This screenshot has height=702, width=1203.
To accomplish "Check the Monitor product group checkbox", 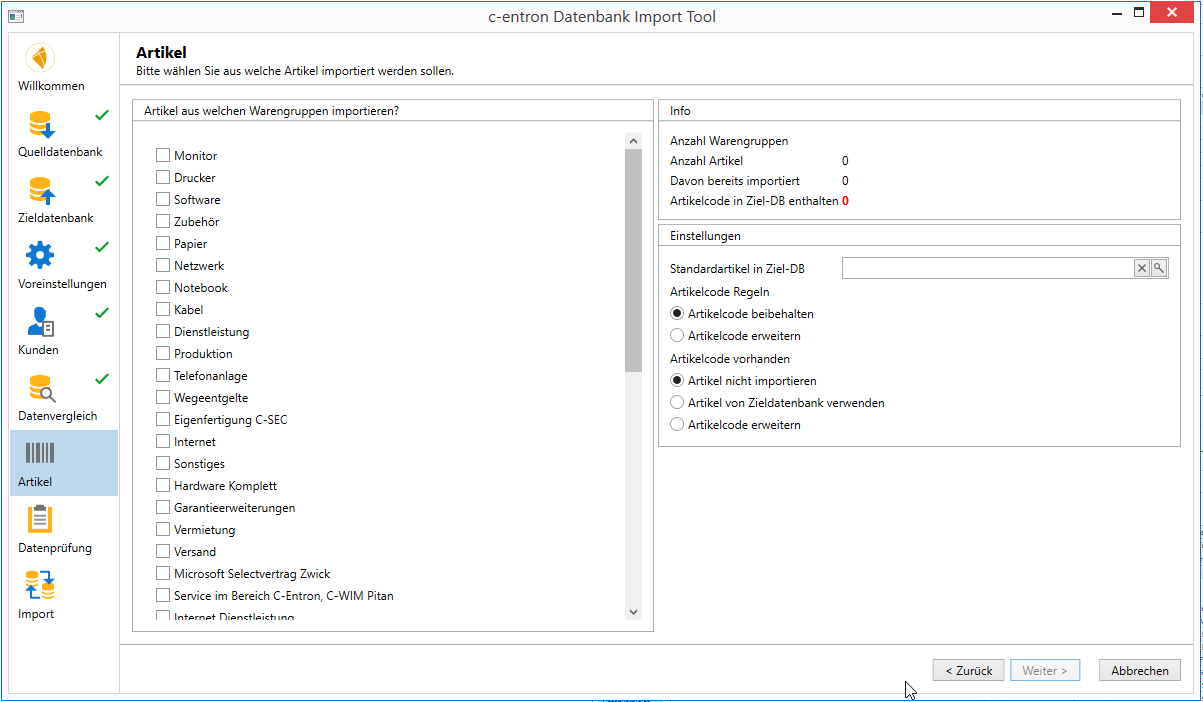I will click(x=163, y=156).
